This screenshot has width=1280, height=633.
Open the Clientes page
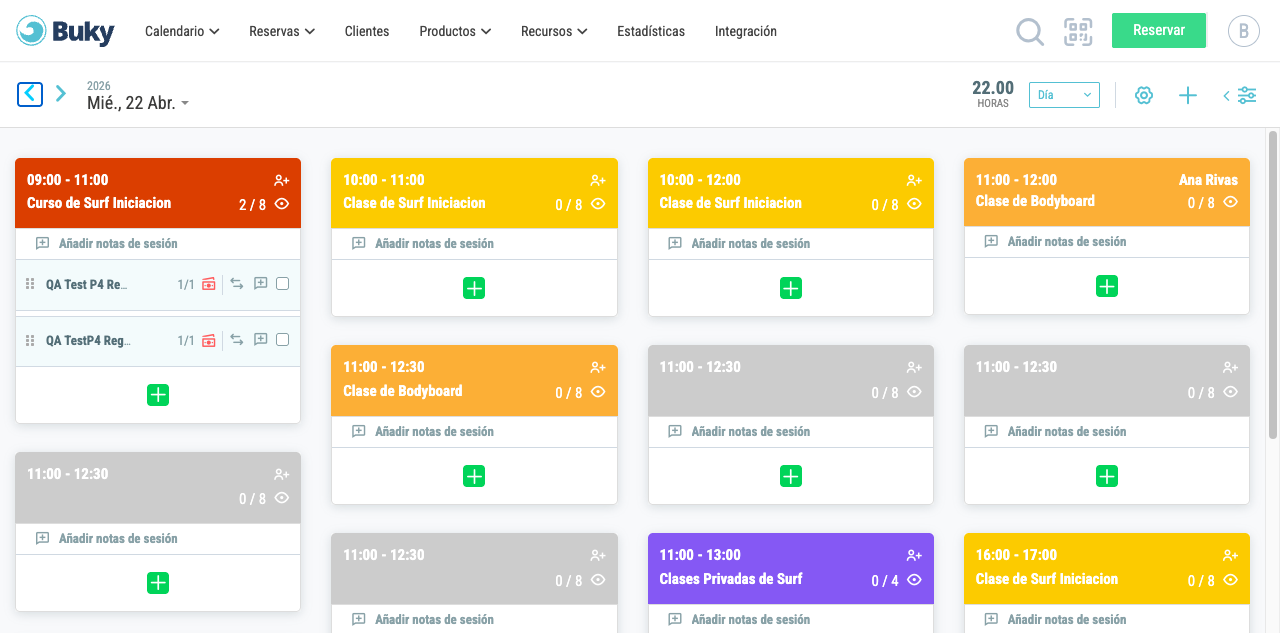pyautogui.click(x=367, y=31)
